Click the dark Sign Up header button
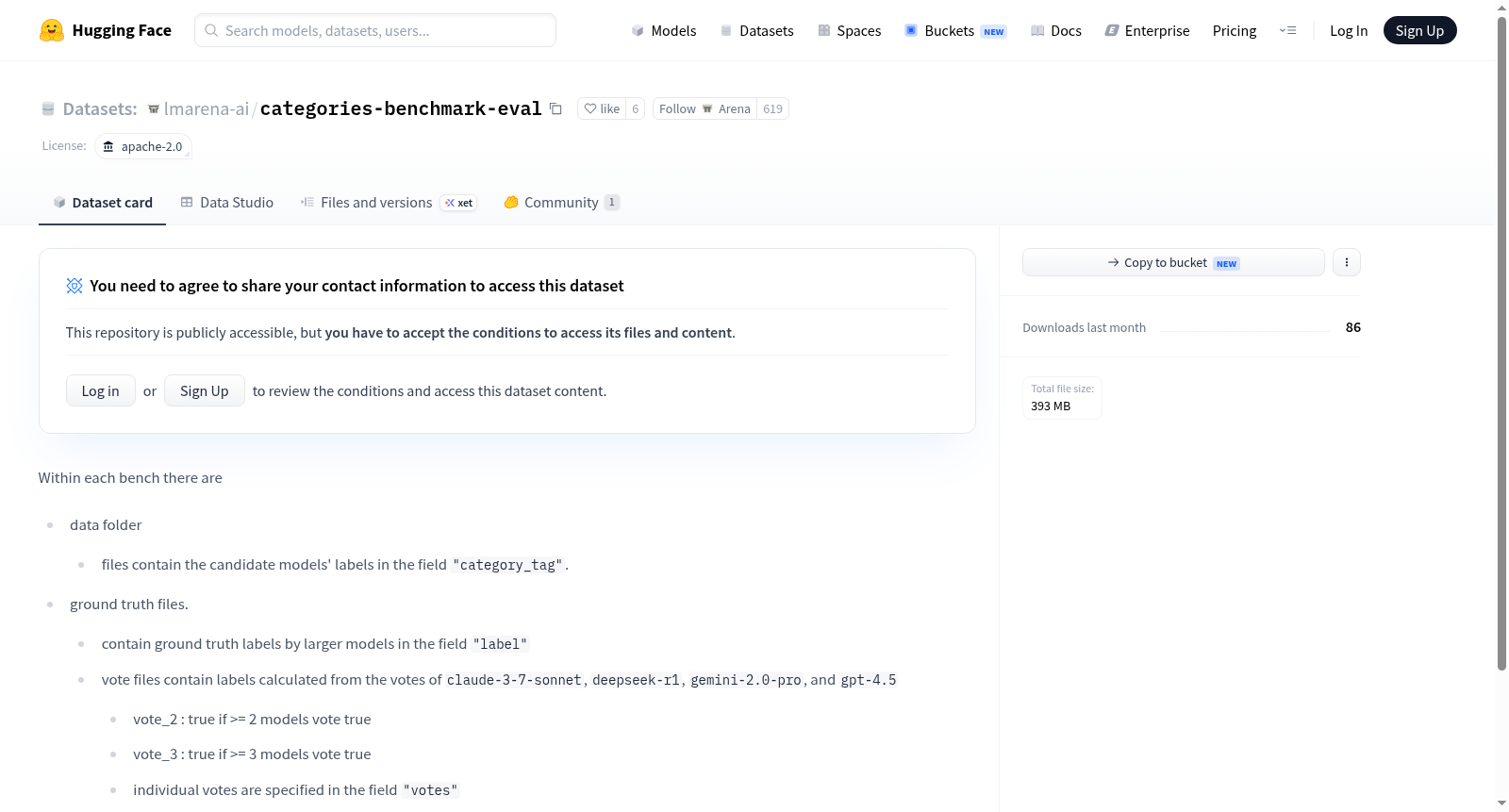Image resolution: width=1509 pixels, height=812 pixels. pos(1419,30)
